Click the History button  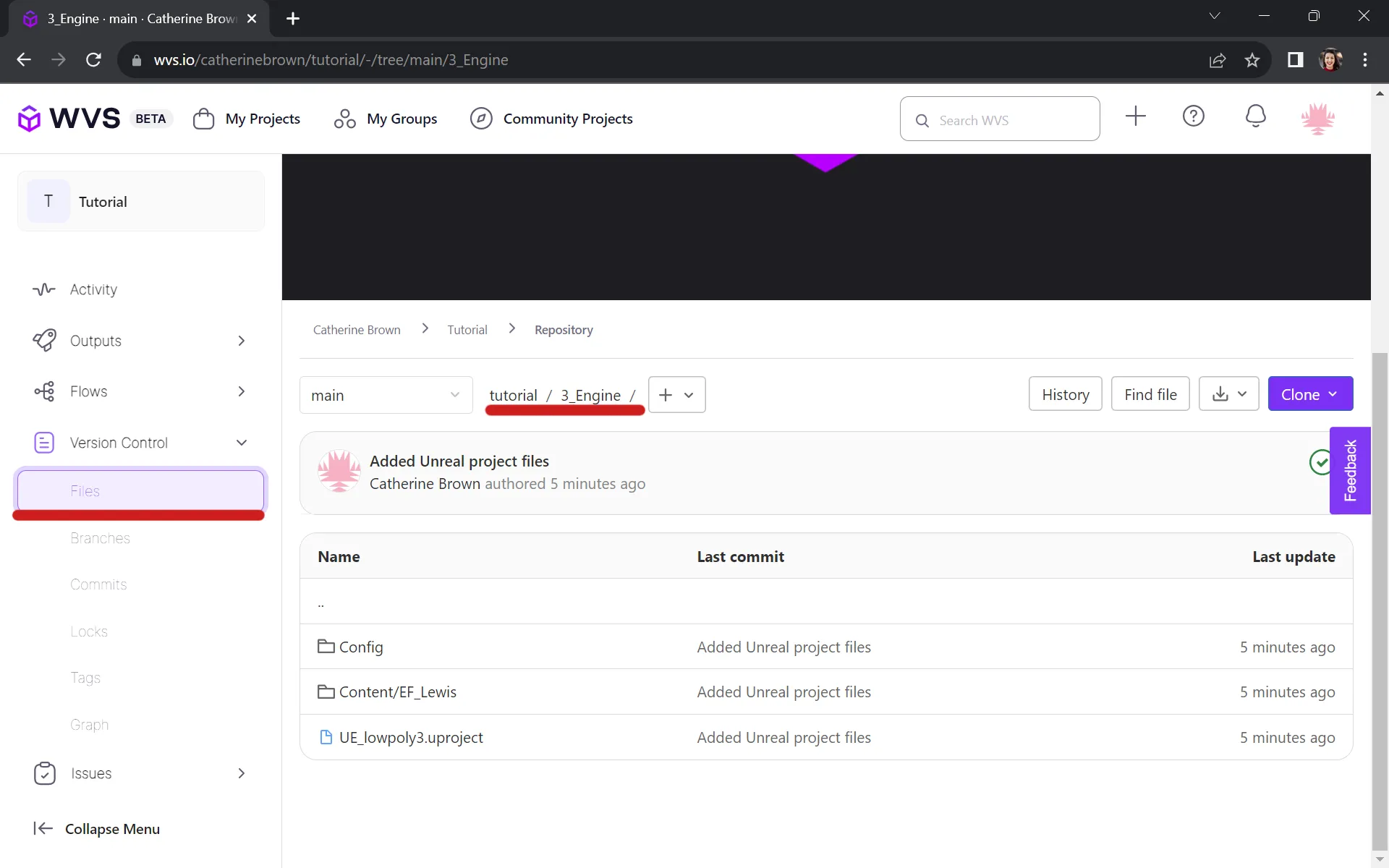[x=1066, y=393]
